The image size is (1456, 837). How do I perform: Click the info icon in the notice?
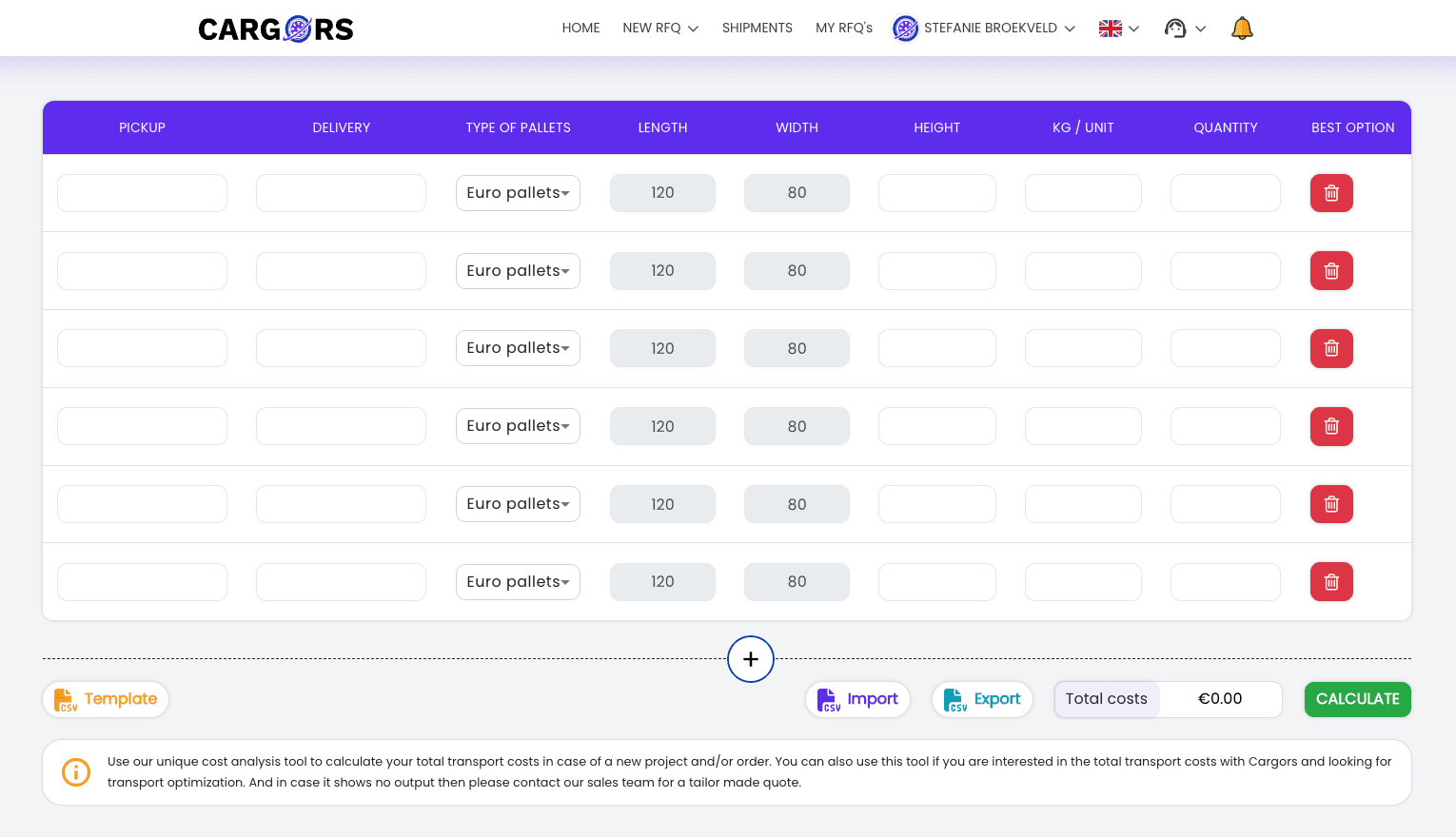point(76,772)
